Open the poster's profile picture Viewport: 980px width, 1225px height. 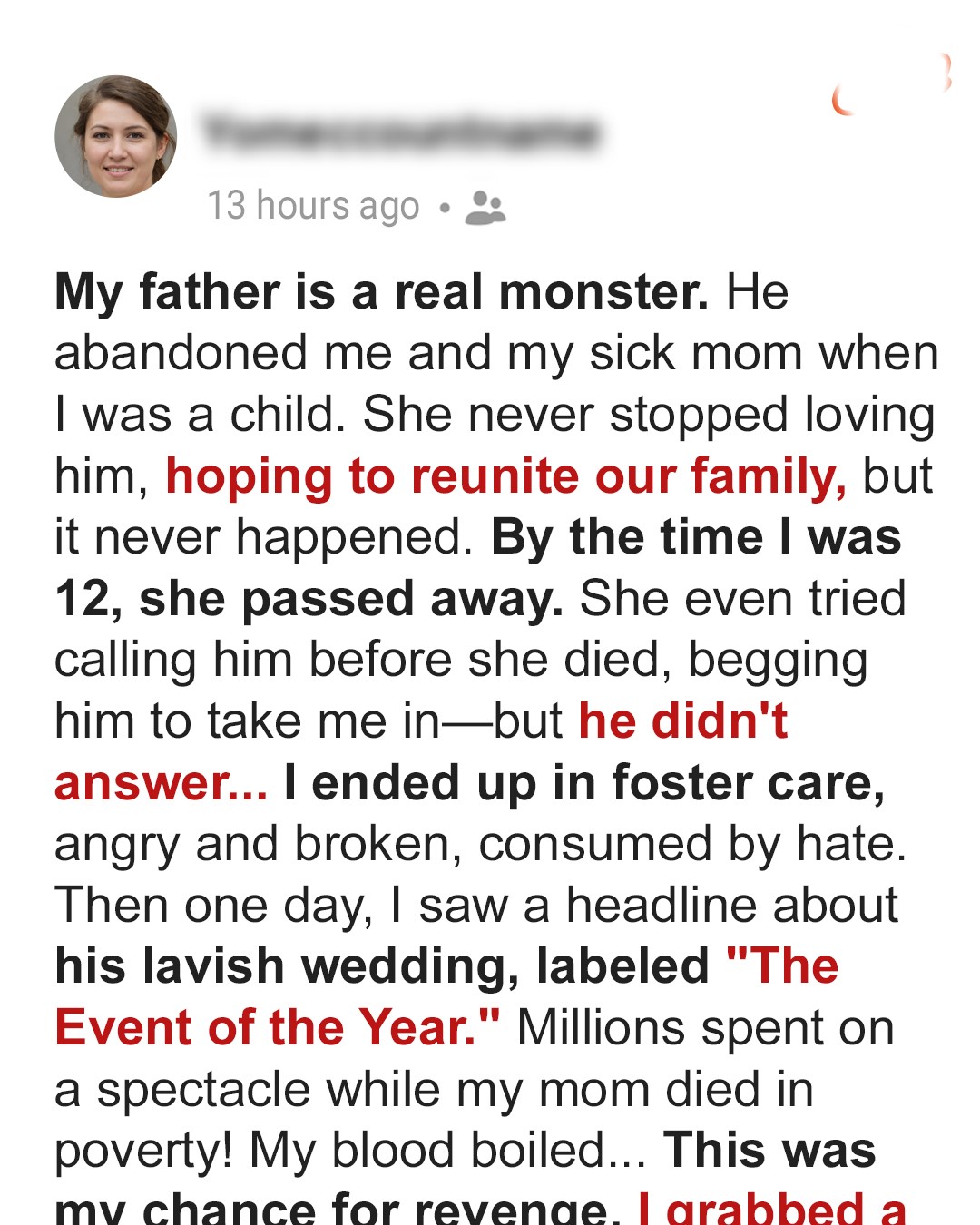coord(116,137)
